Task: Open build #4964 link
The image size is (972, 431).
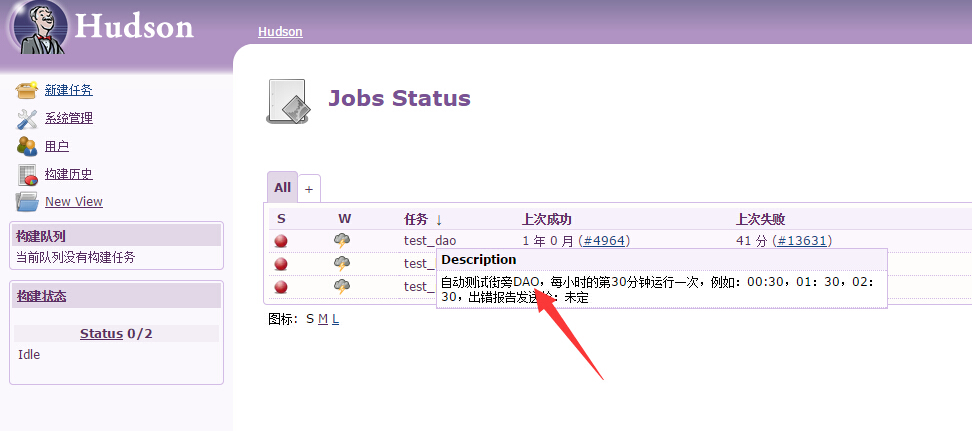Action: (x=604, y=241)
